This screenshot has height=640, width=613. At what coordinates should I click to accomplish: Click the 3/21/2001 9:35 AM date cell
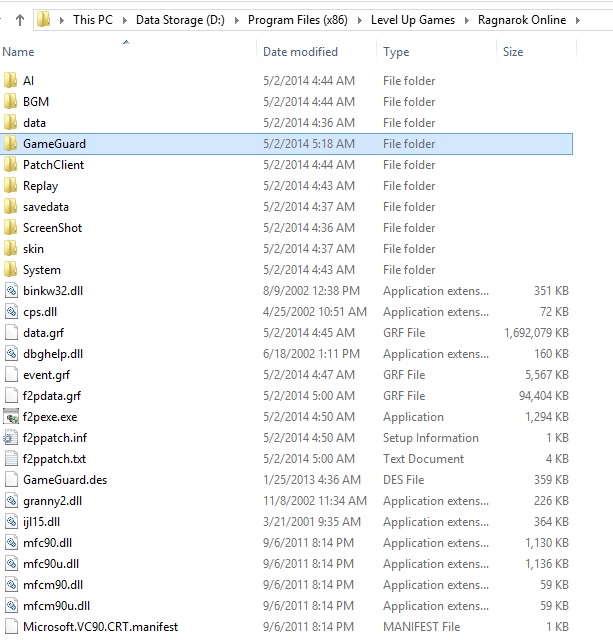click(x=312, y=522)
